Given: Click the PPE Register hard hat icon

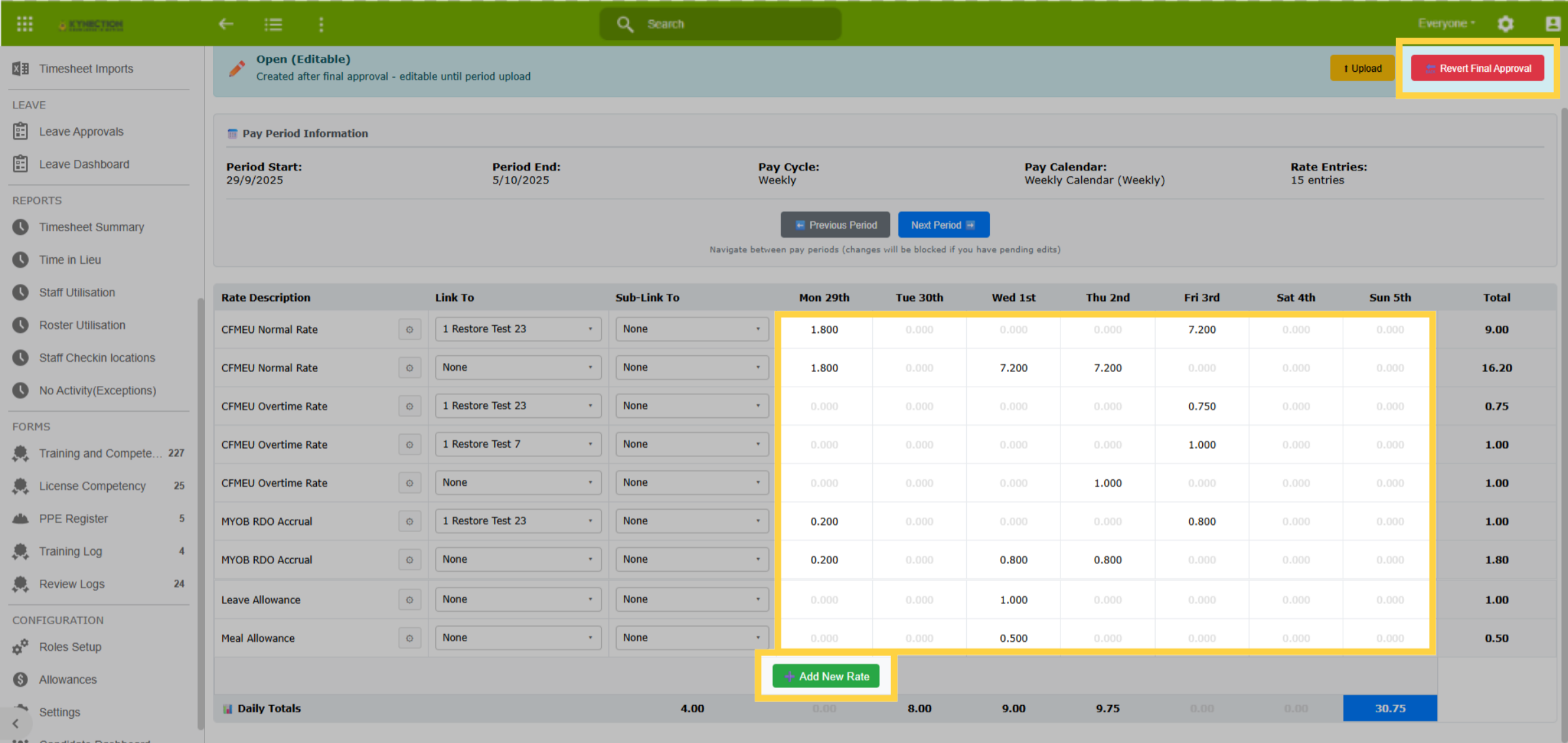Looking at the screenshot, I should 20,518.
